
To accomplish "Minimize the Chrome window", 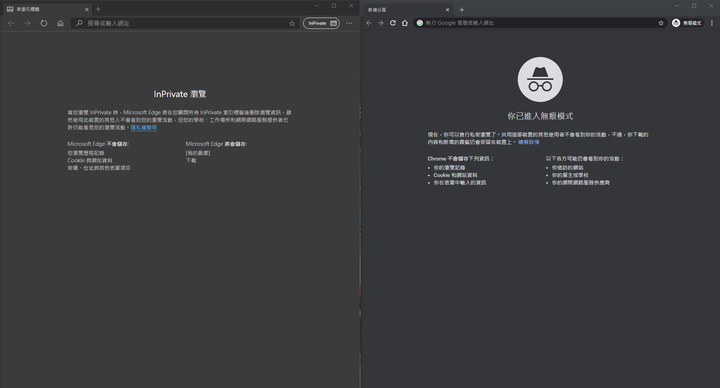I will tap(676, 6).
